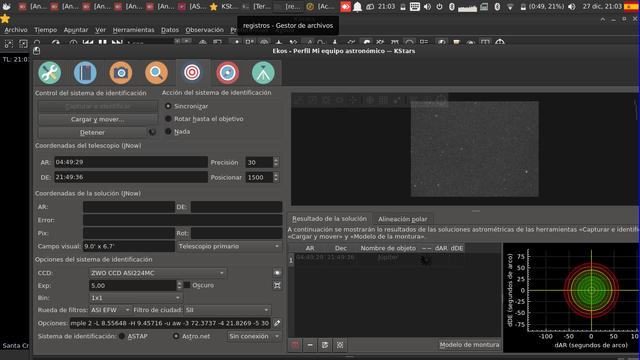Click the remove solution minus icon

coord(310,345)
